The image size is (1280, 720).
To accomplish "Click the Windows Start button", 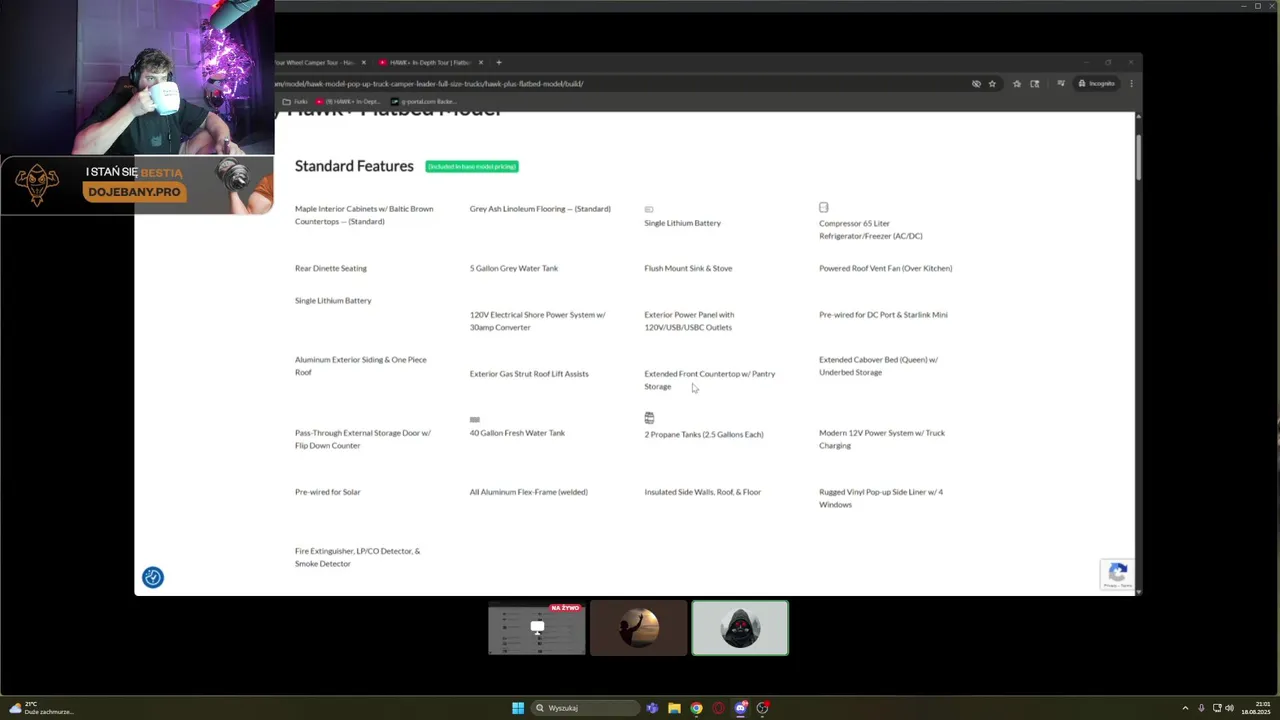I will click(x=518, y=708).
